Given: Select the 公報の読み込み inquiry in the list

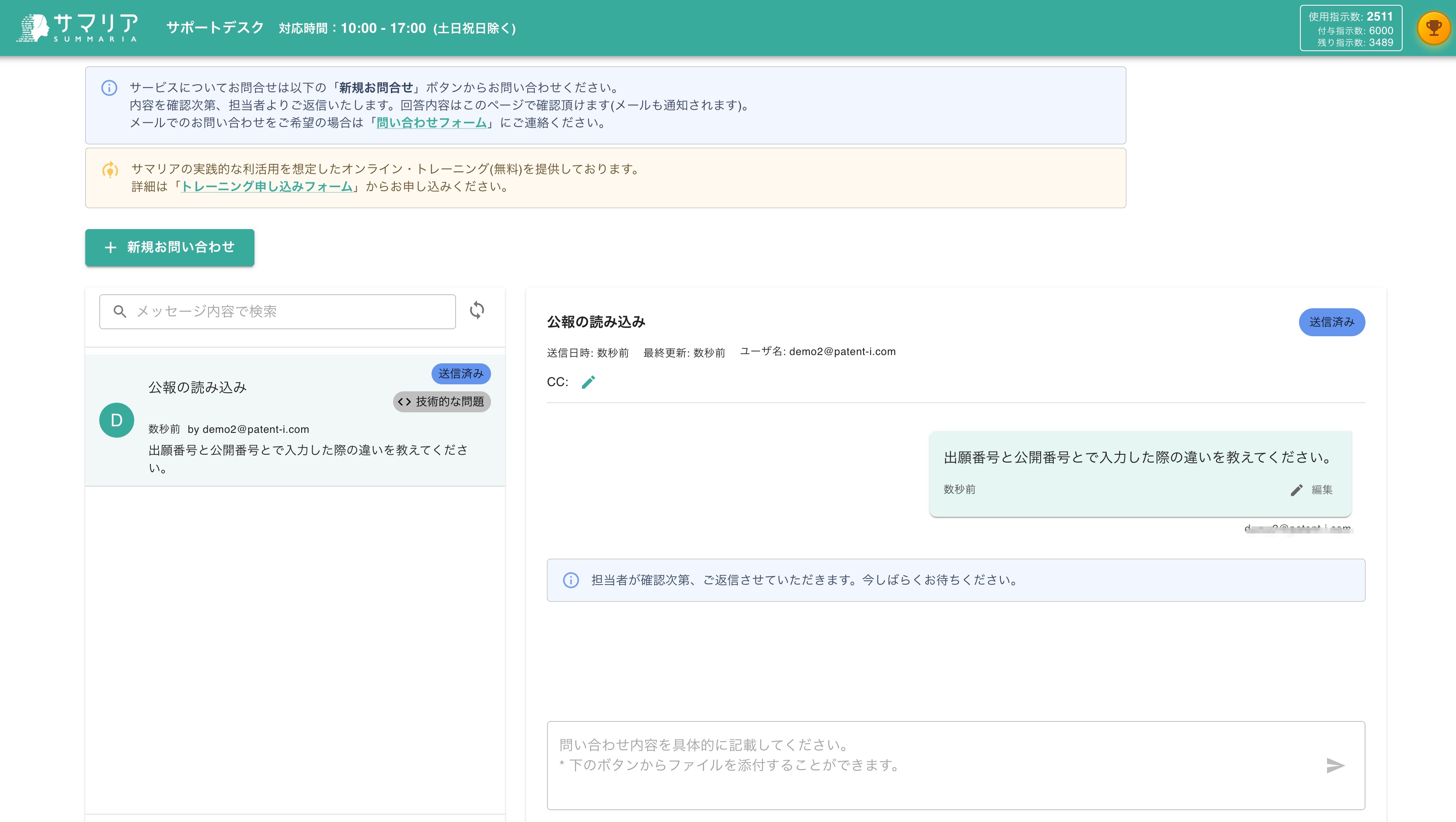Looking at the screenshot, I should (295, 420).
